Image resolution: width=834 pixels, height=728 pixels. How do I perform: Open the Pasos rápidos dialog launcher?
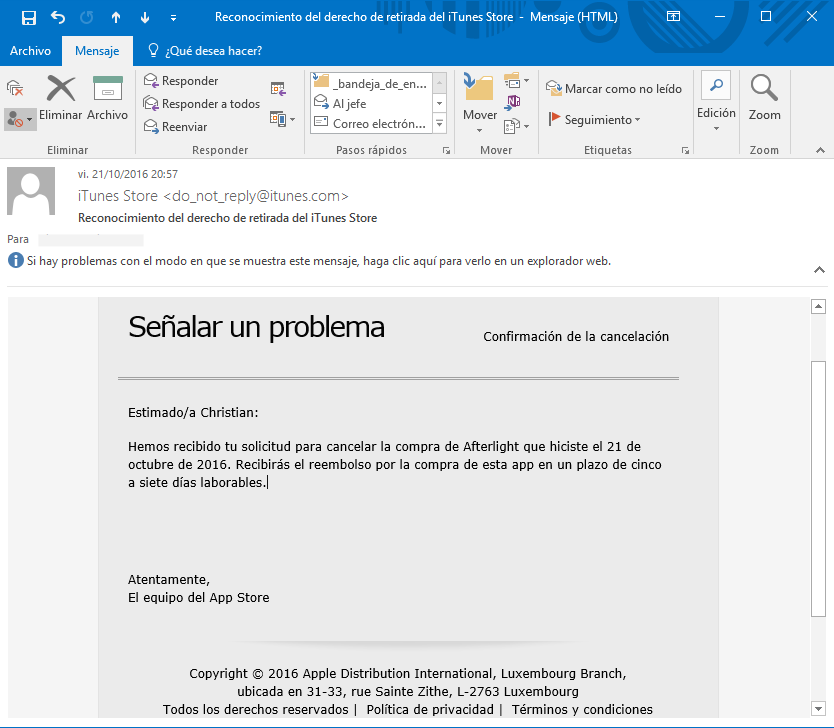(446, 151)
